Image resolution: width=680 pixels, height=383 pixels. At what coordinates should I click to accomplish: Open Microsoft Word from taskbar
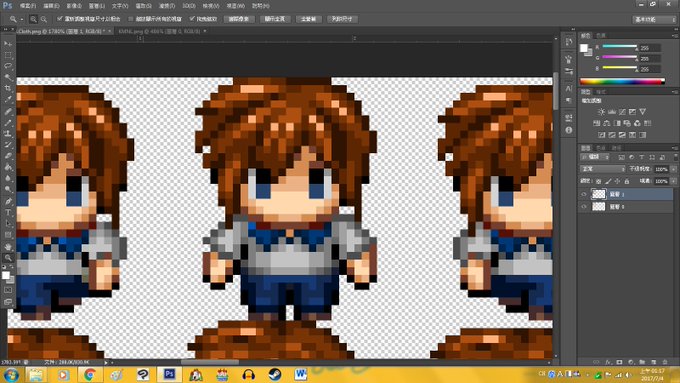click(x=301, y=374)
